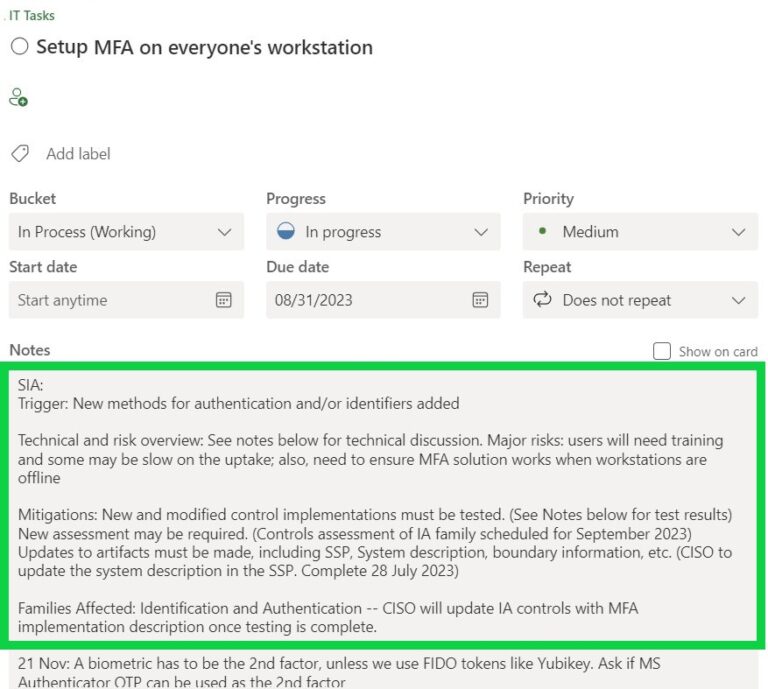
Task: Click the 'Mitigations: New and modified' notes line
Action: [x=375, y=515]
